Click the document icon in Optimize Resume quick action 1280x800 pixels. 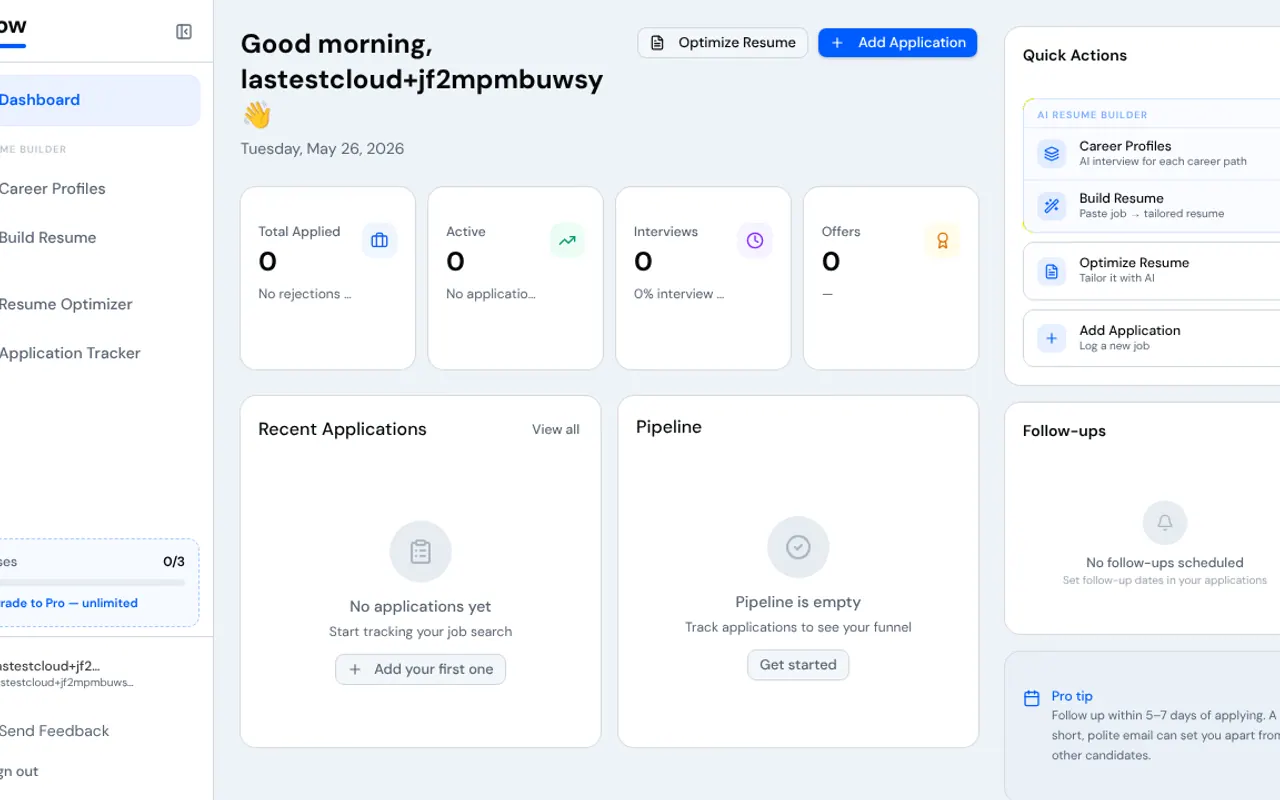(1051, 271)
